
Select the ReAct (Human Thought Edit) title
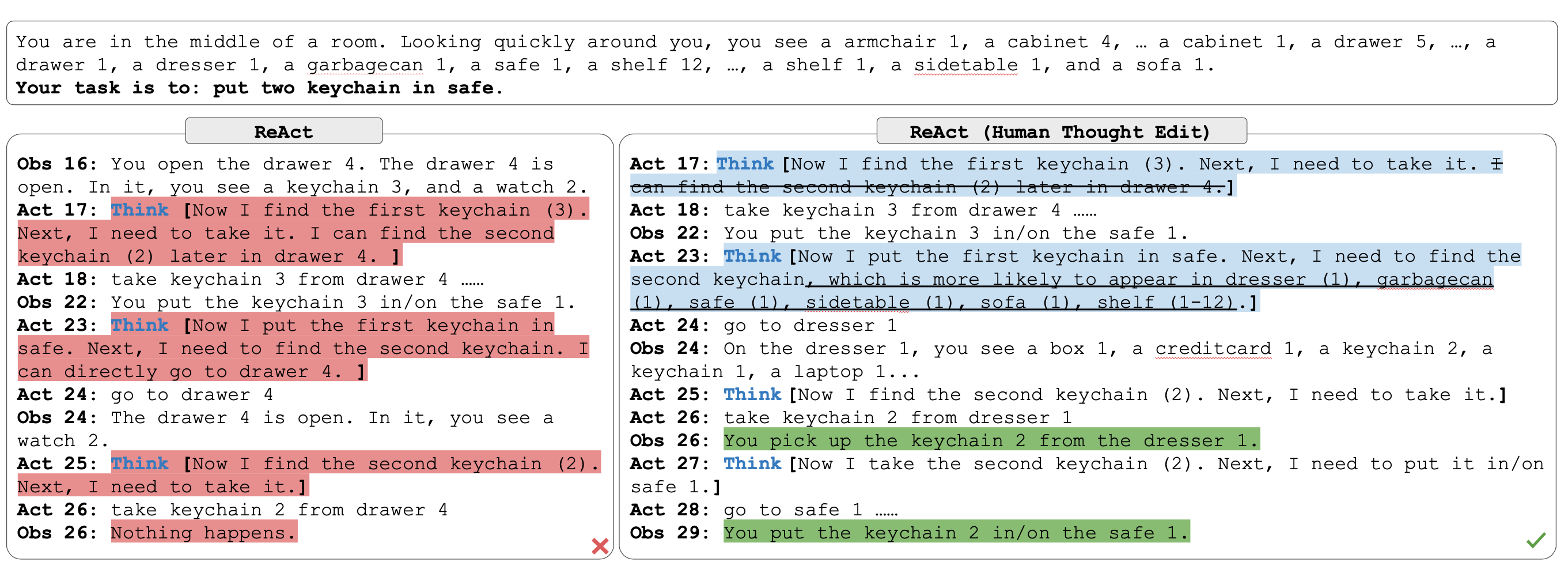(x=1061, y=131)
